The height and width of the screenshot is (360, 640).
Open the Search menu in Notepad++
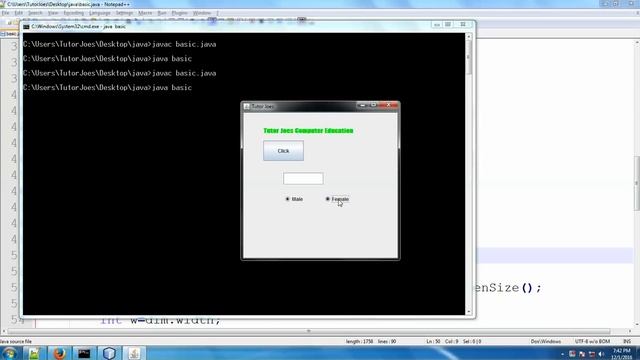coord(35,13)
